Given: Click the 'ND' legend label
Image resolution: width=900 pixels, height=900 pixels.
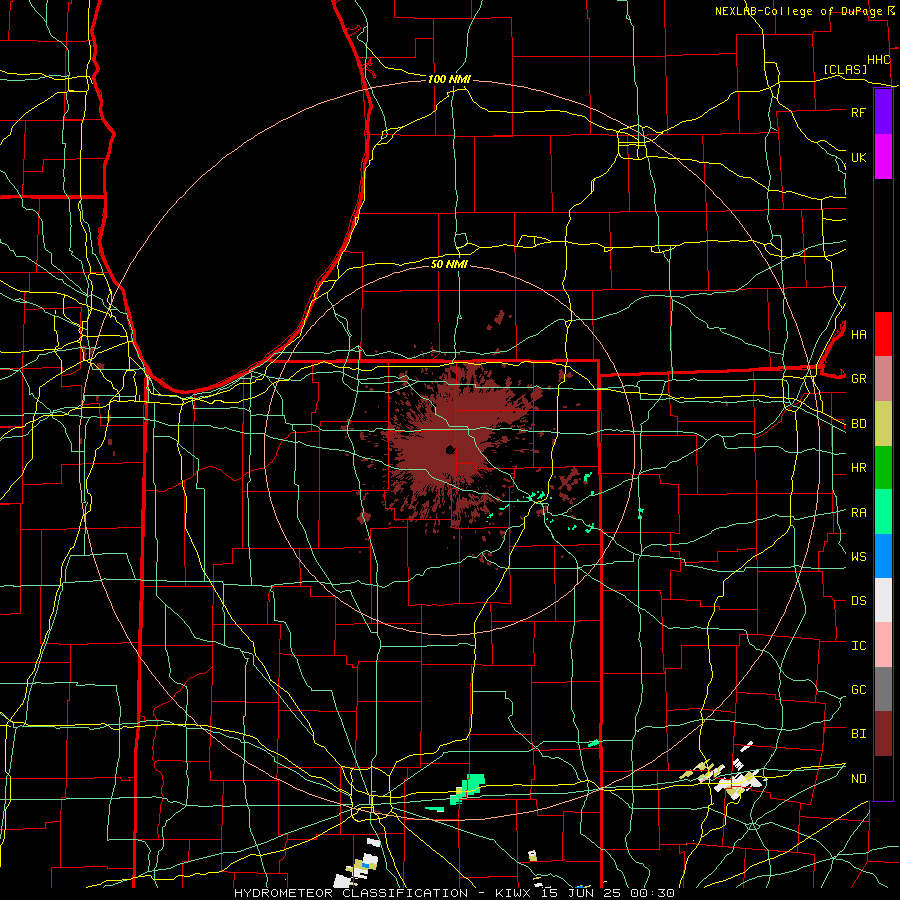Looking at the screenshot, I should [858, 778].
